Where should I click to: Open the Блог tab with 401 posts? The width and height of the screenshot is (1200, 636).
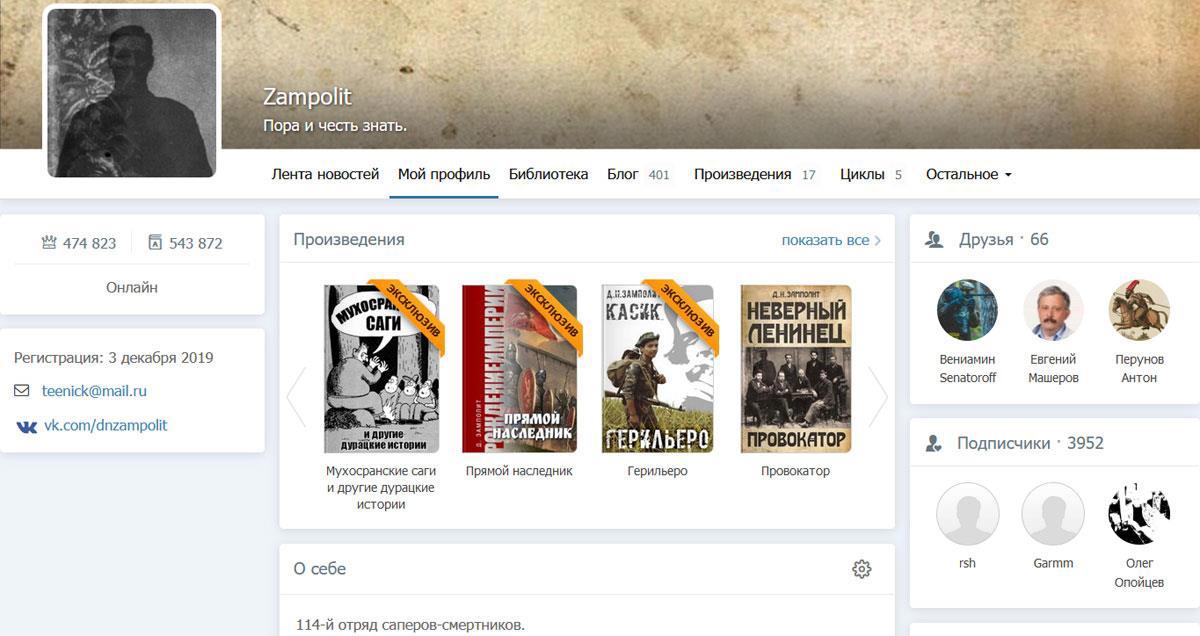point(638,174)
